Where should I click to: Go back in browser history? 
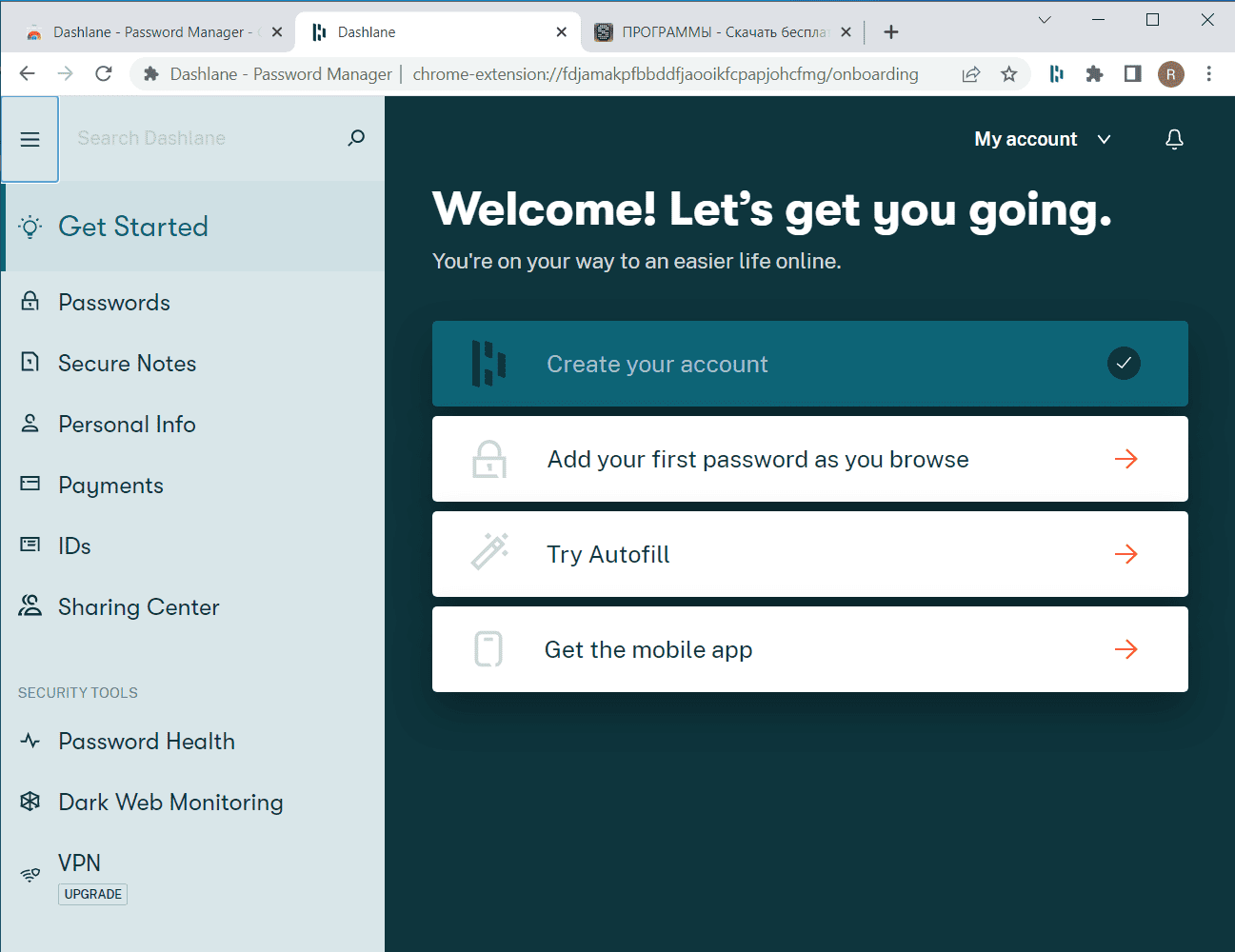click(x=28, y=73)
